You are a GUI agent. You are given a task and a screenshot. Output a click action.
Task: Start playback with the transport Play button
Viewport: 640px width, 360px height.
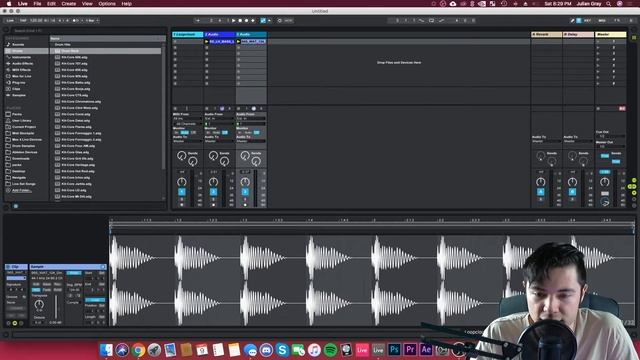233,20
